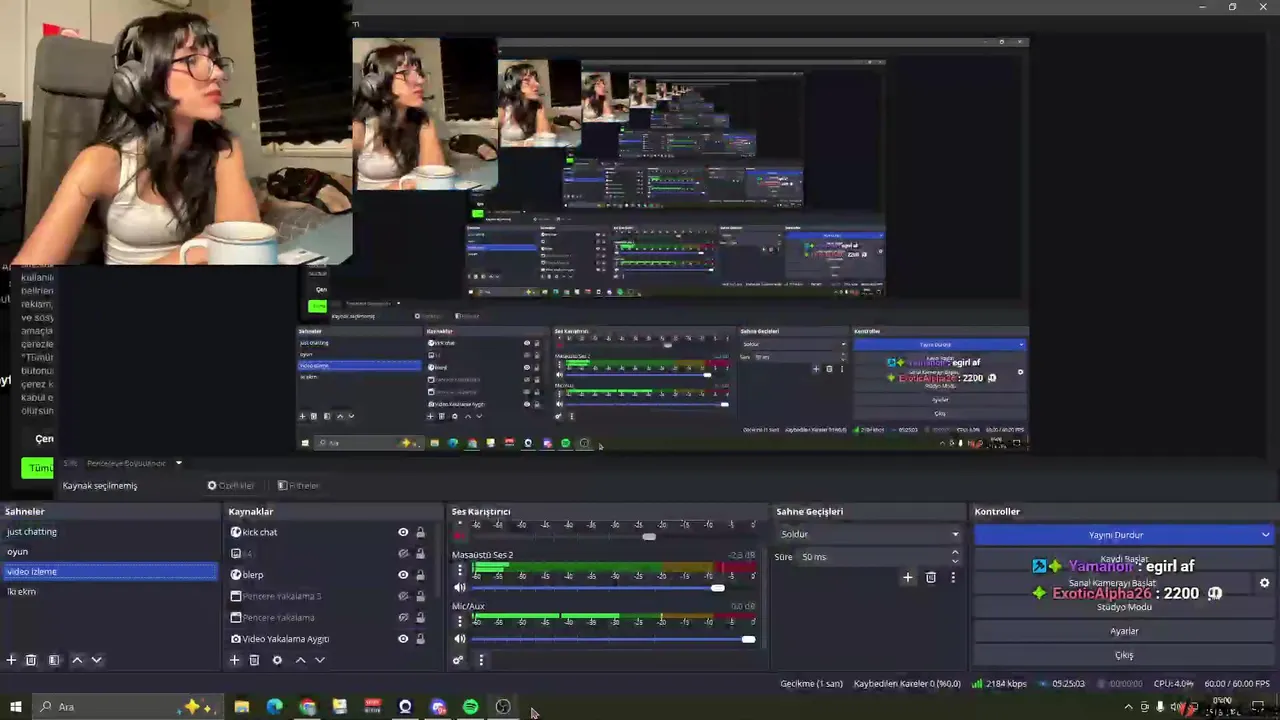Open advanced audio properties gears icon
Image resolution: width=1280 pixels, height=720 pixels.
click(x=458, y=660)
